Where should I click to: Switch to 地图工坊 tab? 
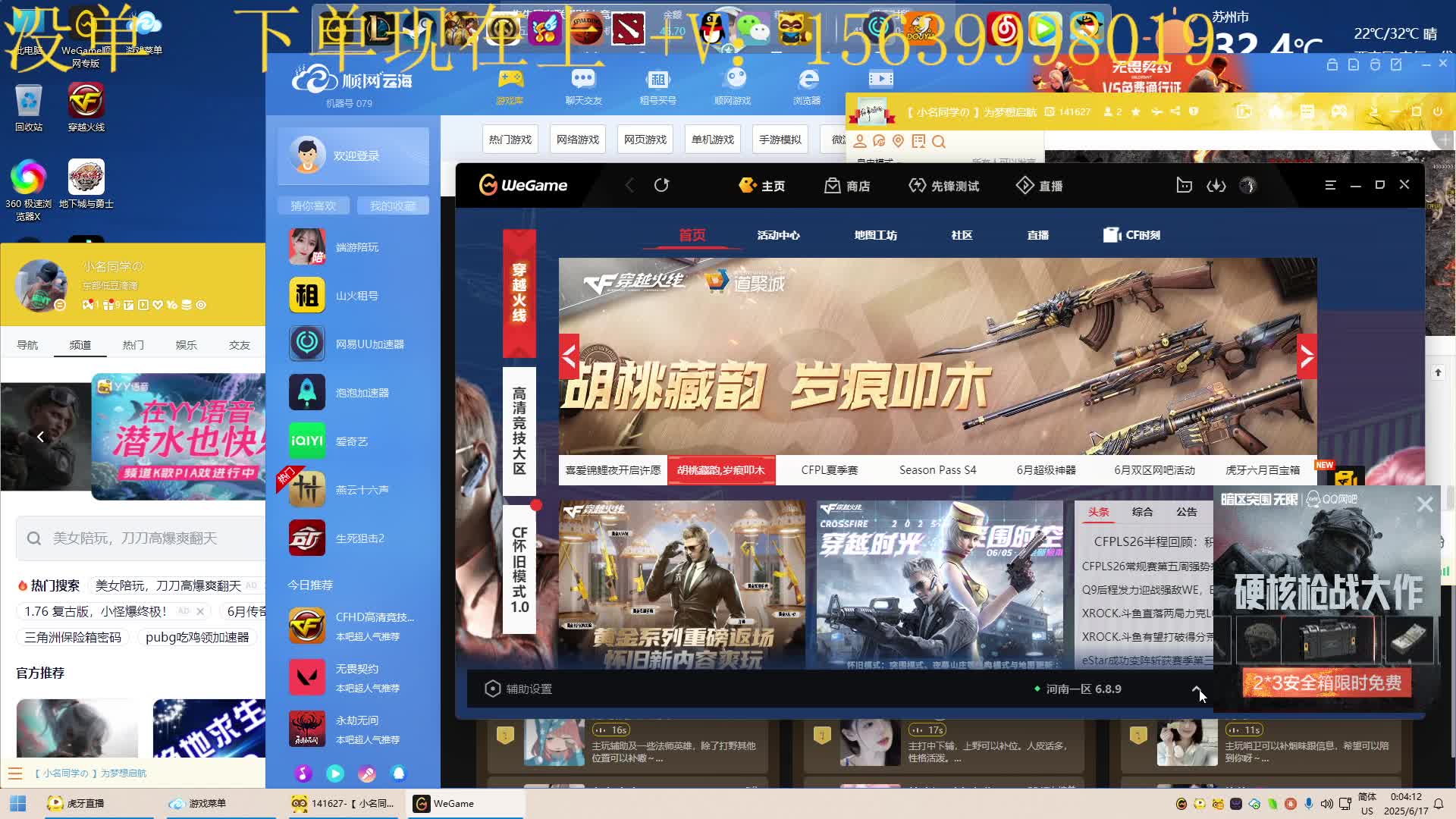click(x=875, y=235)
